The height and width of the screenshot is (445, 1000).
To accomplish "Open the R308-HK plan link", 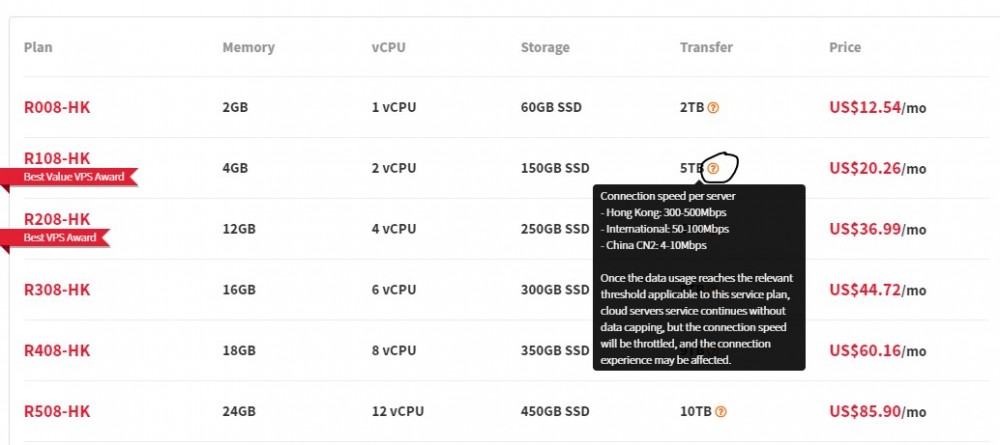I will pos(57,290).
